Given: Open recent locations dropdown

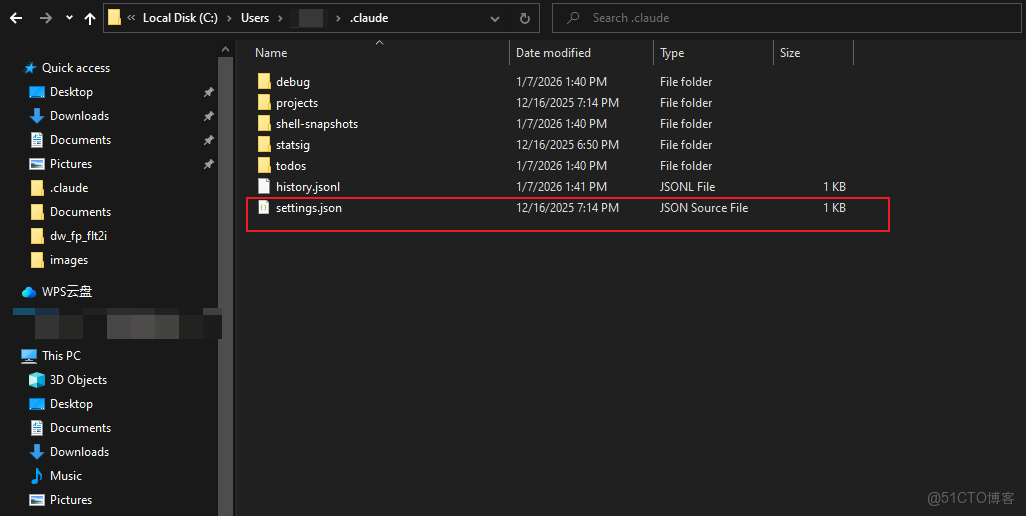Looking at the screenshot, I should point(68,18).
